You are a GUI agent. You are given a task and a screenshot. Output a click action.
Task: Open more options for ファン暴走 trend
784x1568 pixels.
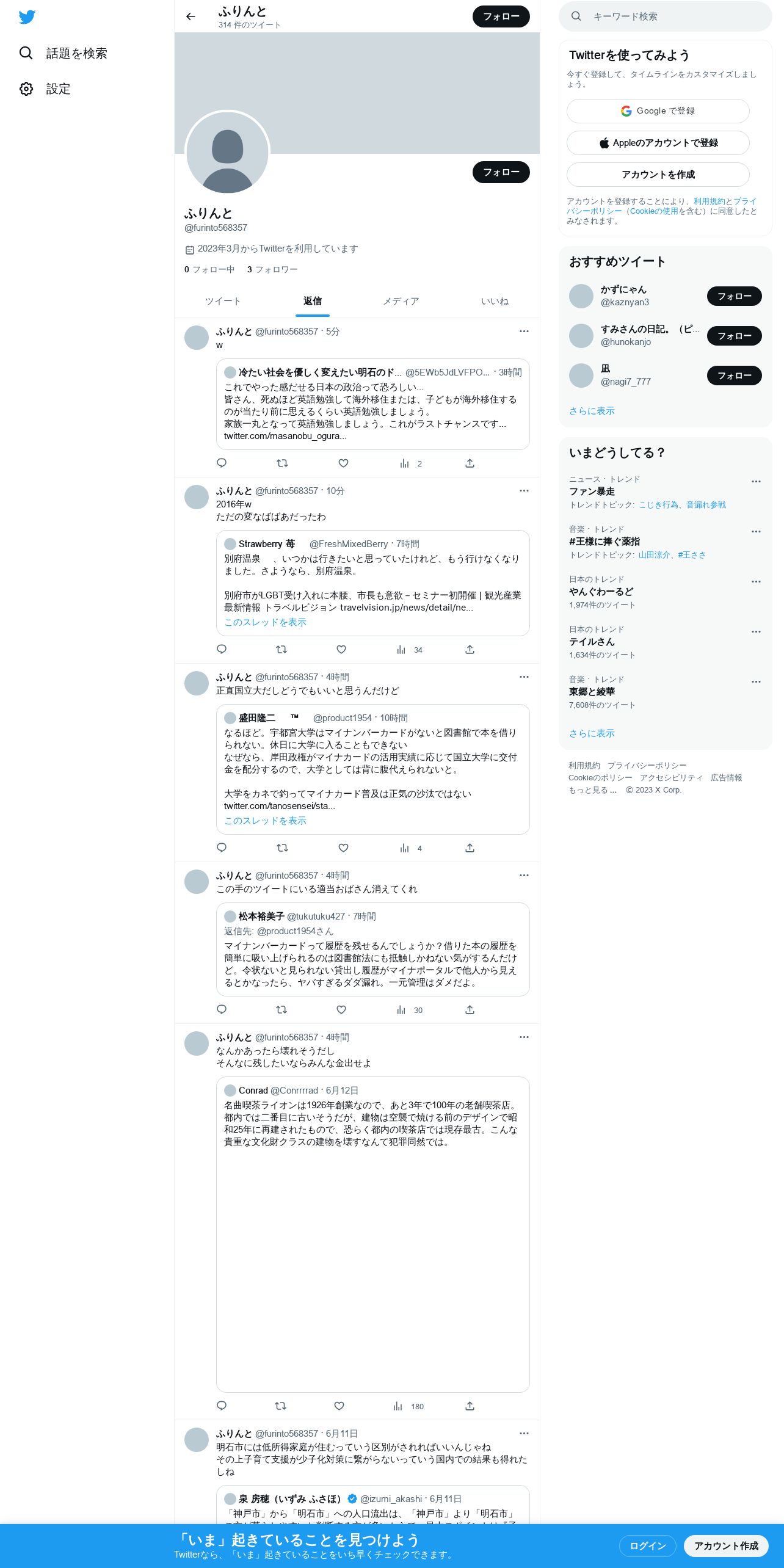click(x=756, y=482)
